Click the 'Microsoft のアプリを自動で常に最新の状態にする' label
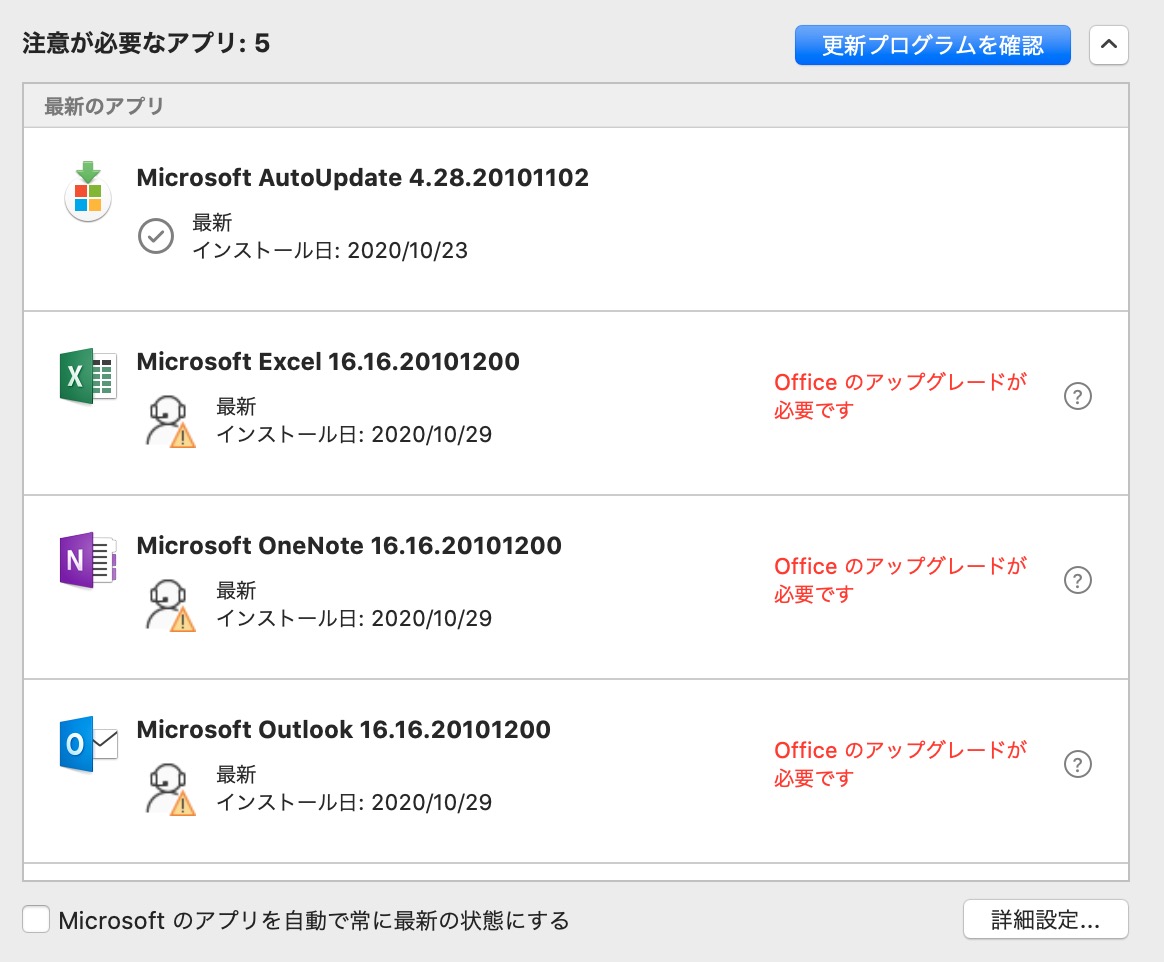The width and height of the screenshot is (1164, 962). [x=314, y=920]
